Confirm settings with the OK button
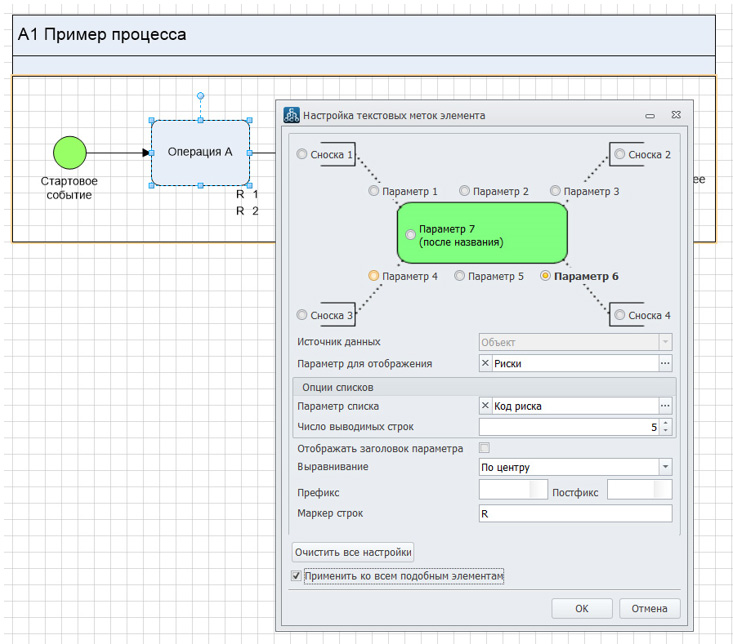 (581, 608)
